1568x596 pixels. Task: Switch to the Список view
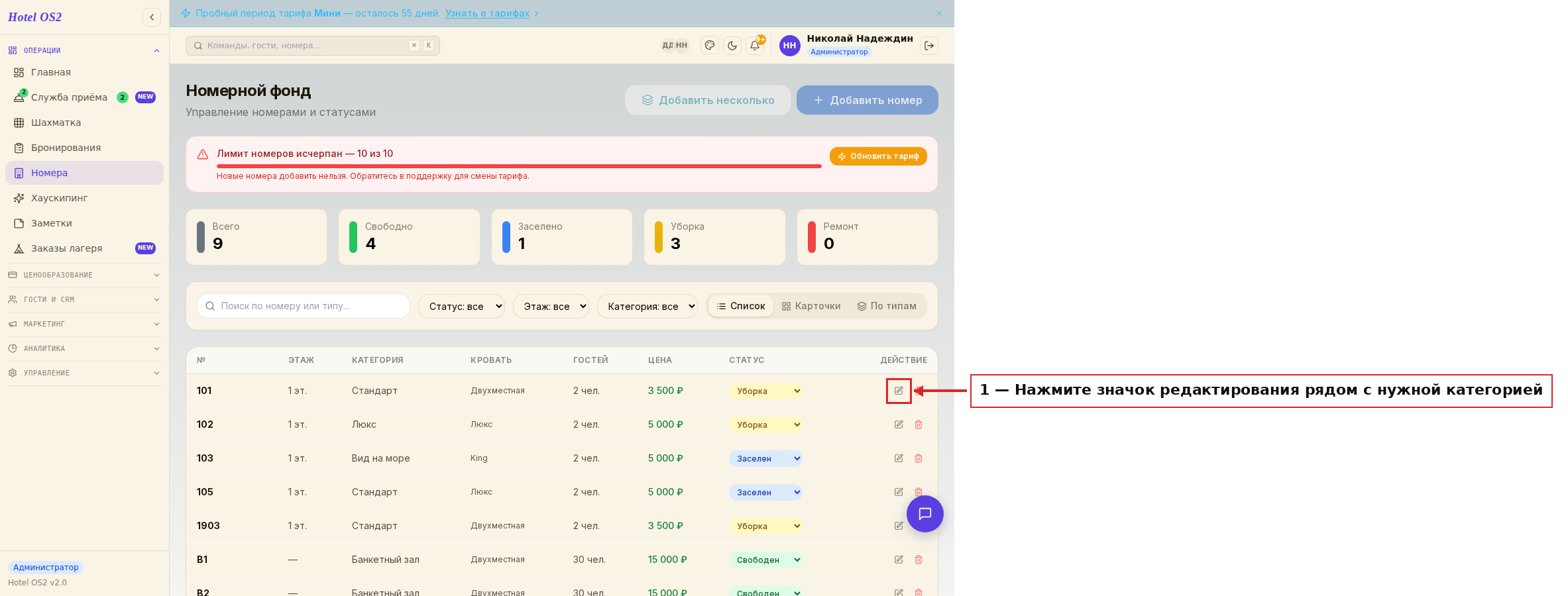point(741,306)
